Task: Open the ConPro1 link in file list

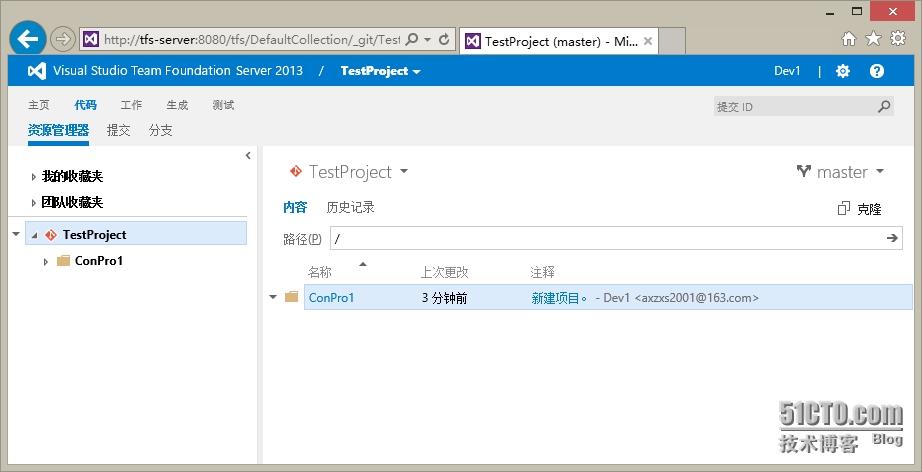Action: tap(332, 298)
